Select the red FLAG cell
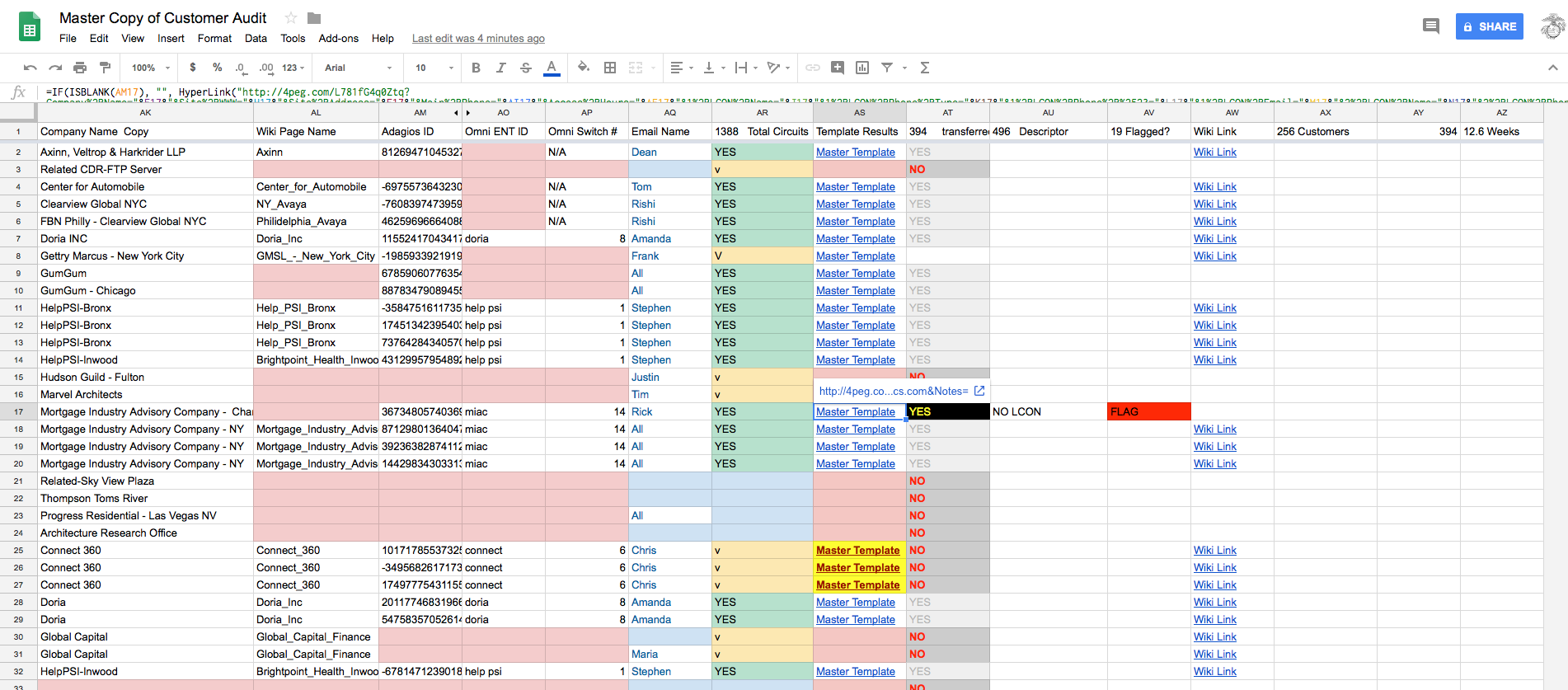Screen dimensions: 1568x690 1148,411
